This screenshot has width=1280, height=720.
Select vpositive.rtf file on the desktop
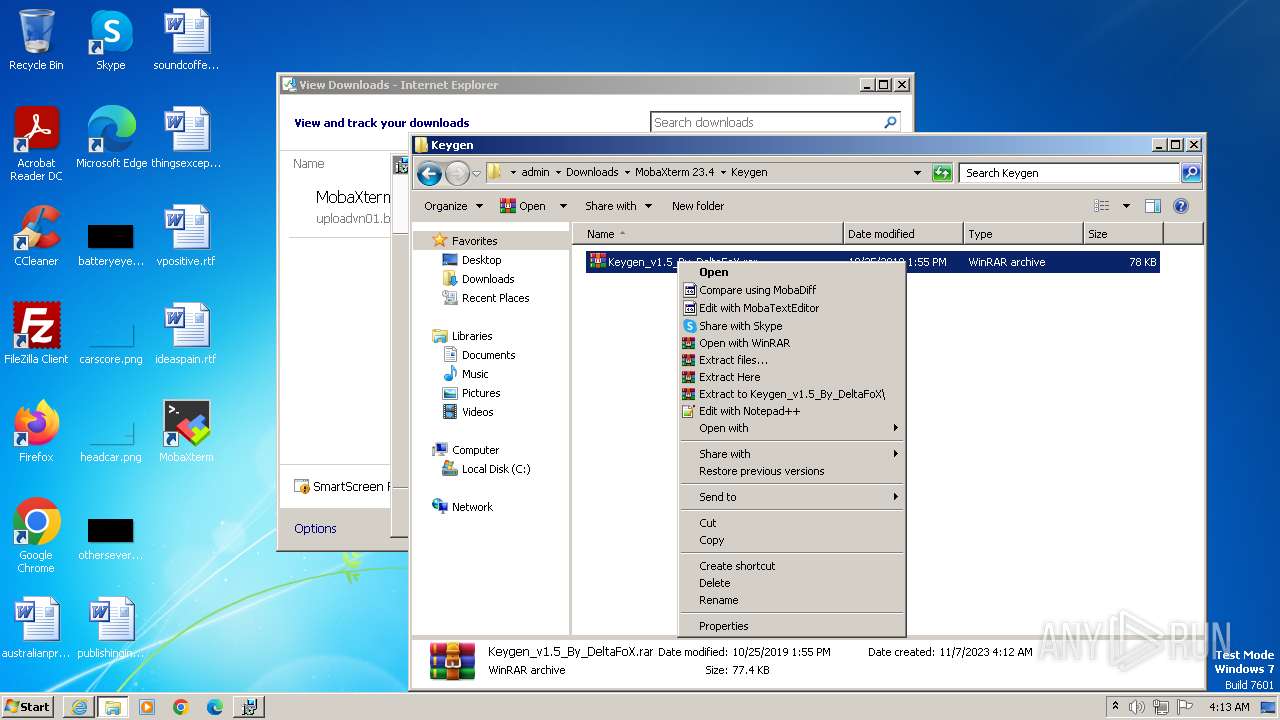[x=186, y=236]
